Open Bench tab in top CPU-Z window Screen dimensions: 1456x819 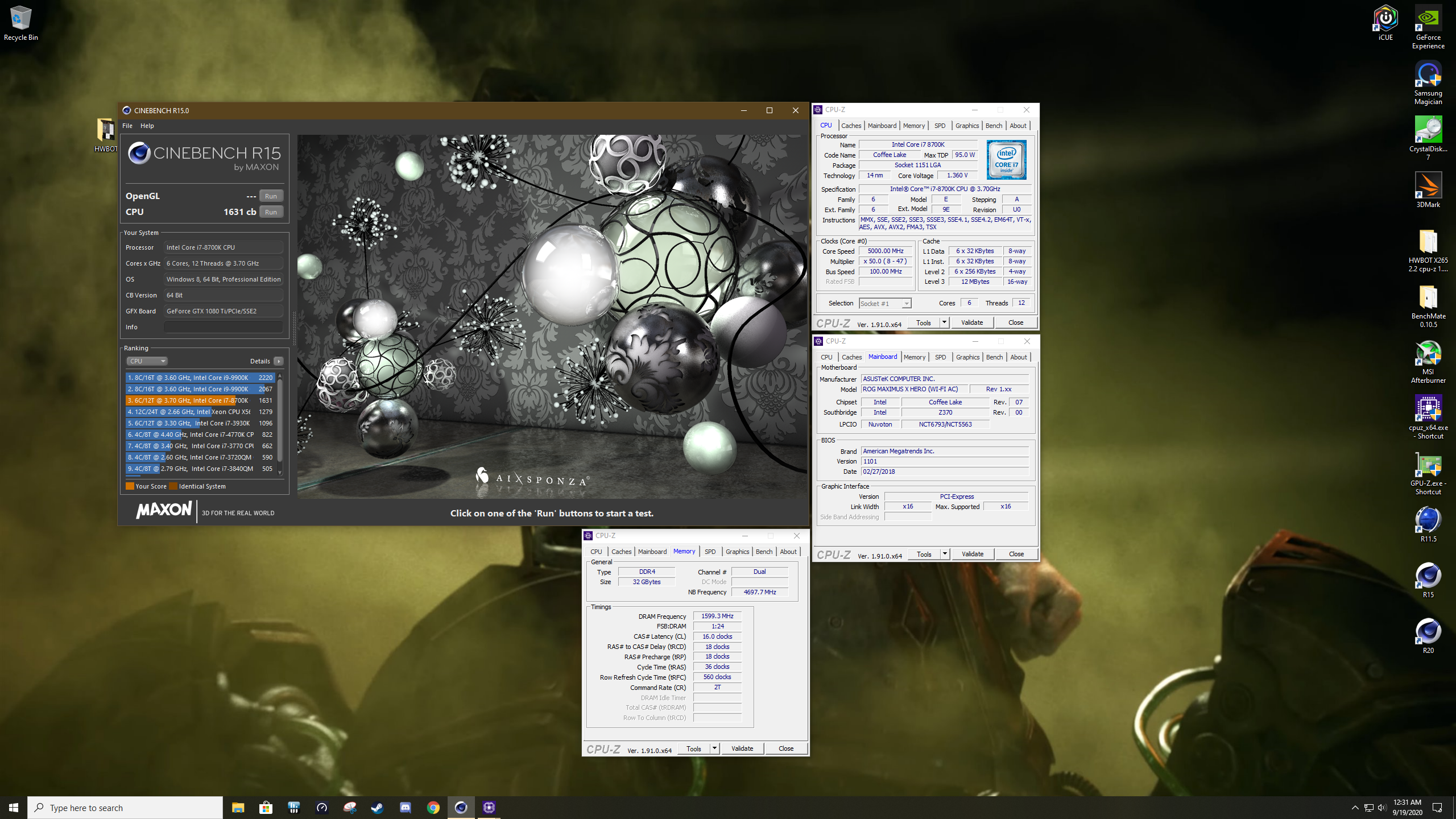[x=994, y=126]
